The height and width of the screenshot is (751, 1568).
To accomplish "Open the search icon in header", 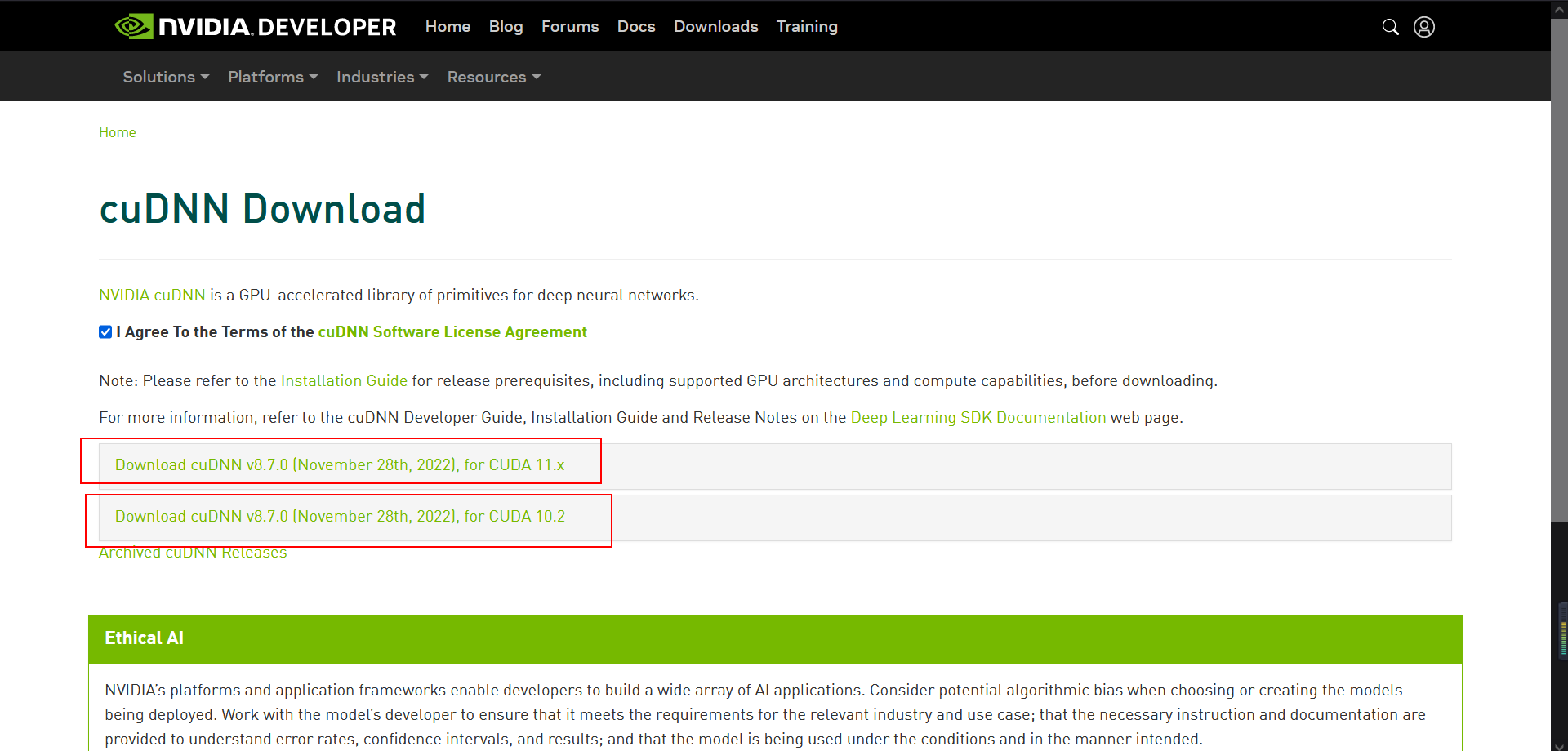I will point(1390,27).
